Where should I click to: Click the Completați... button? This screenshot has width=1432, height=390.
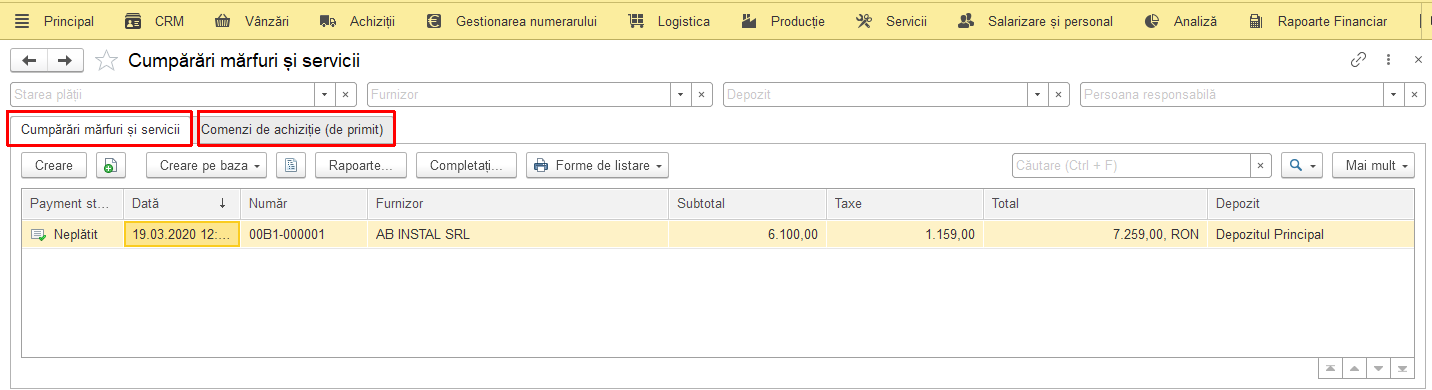click(x=466, y=165)
